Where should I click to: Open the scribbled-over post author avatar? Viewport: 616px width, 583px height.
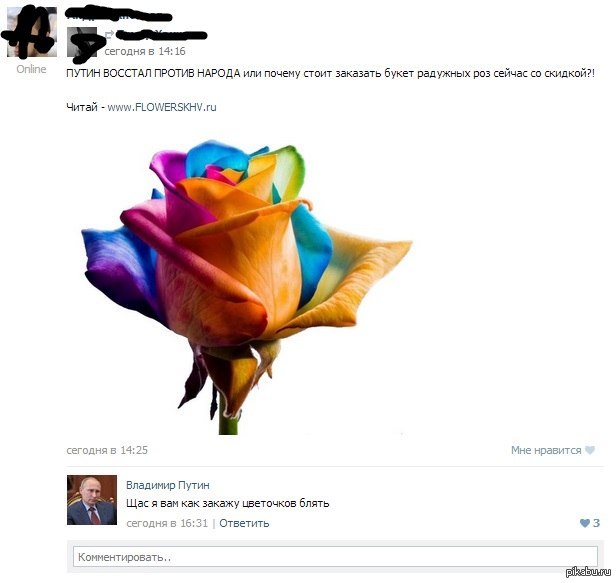click(x=31, y=32)
